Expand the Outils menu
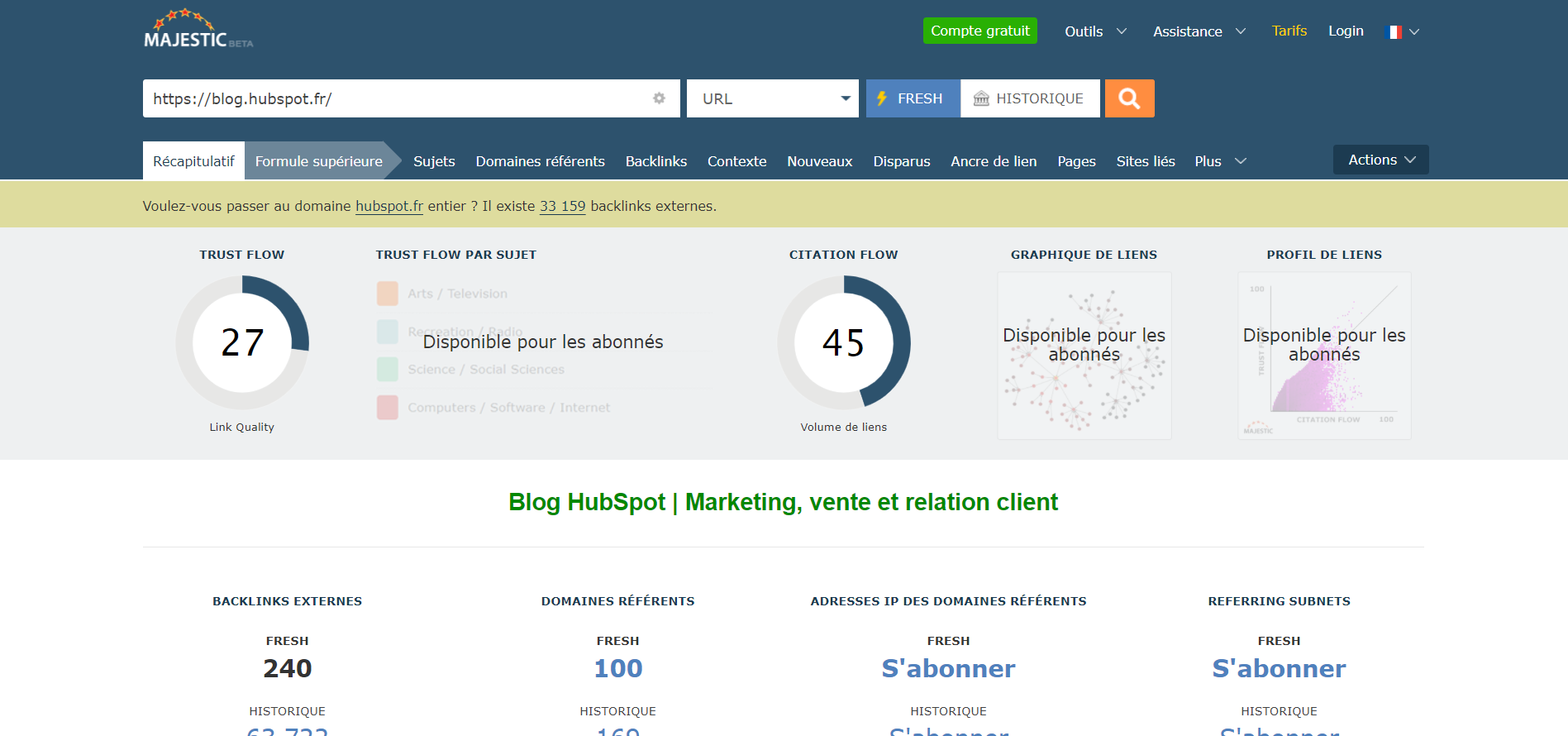The height and width of the screenshot is (736, 1568). click(1094, 31)
